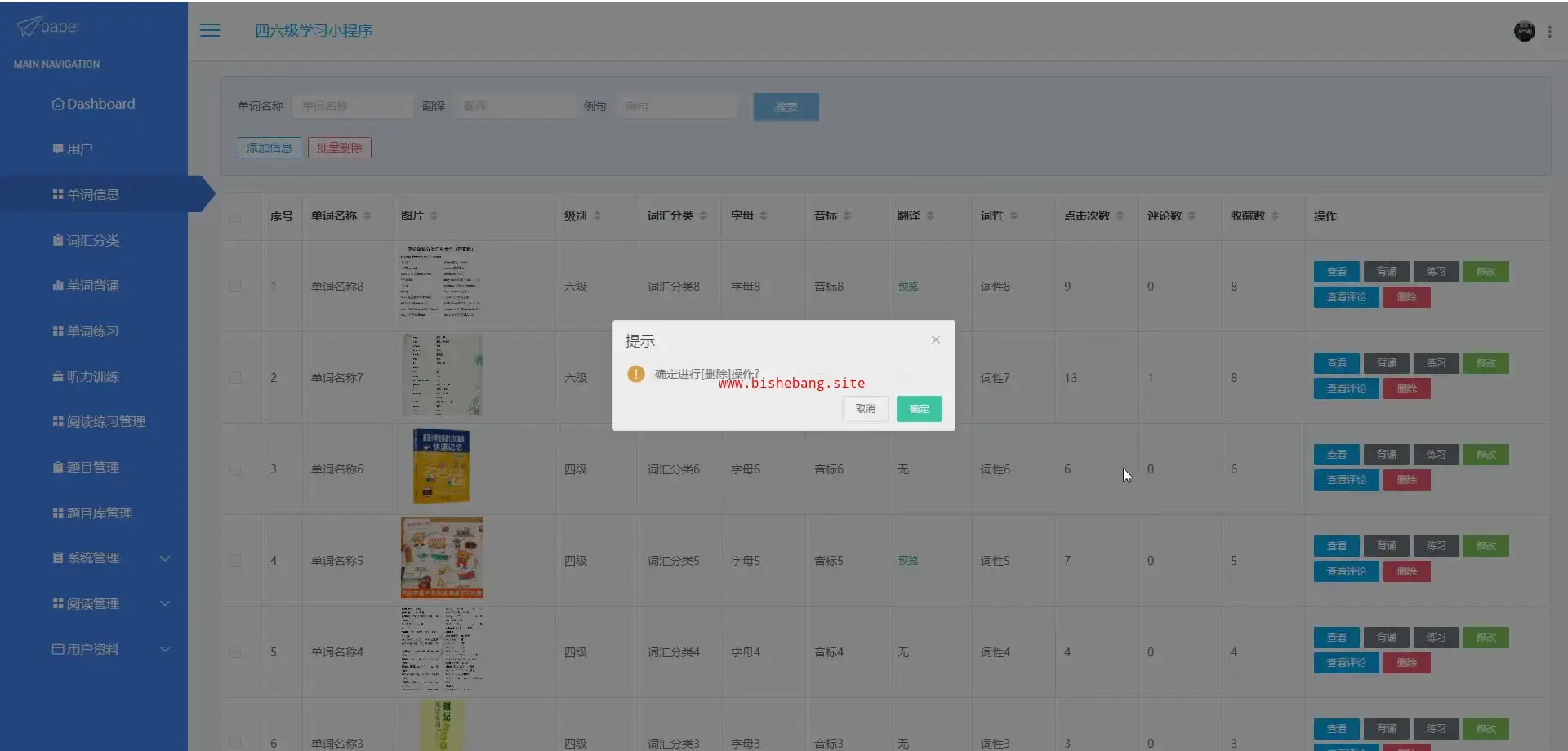
Task: Click 背诵 for row 单词名称7
Action: [1387, 363]
